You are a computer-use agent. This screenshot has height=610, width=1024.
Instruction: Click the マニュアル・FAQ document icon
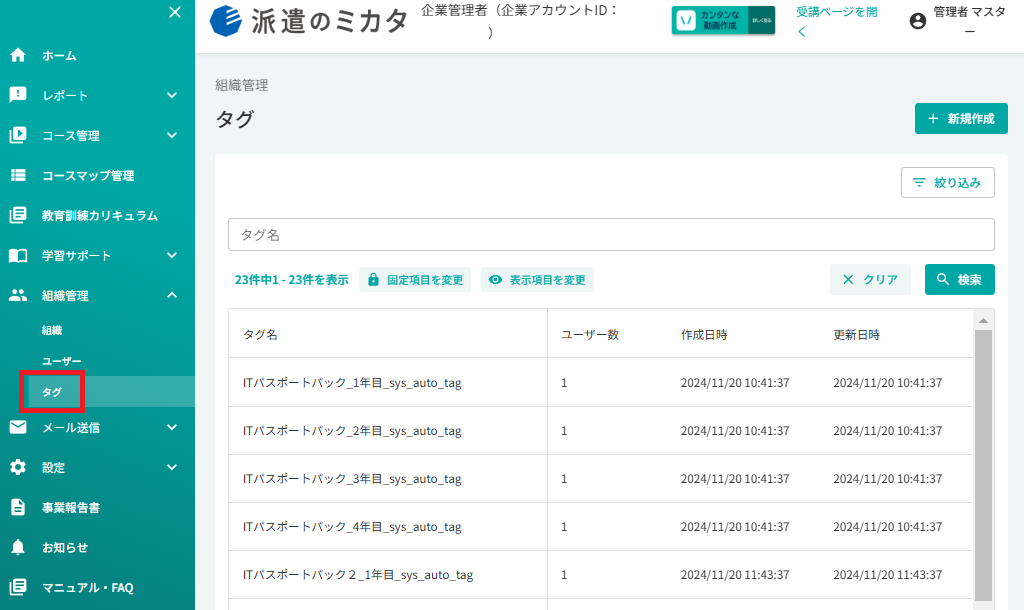18,587
